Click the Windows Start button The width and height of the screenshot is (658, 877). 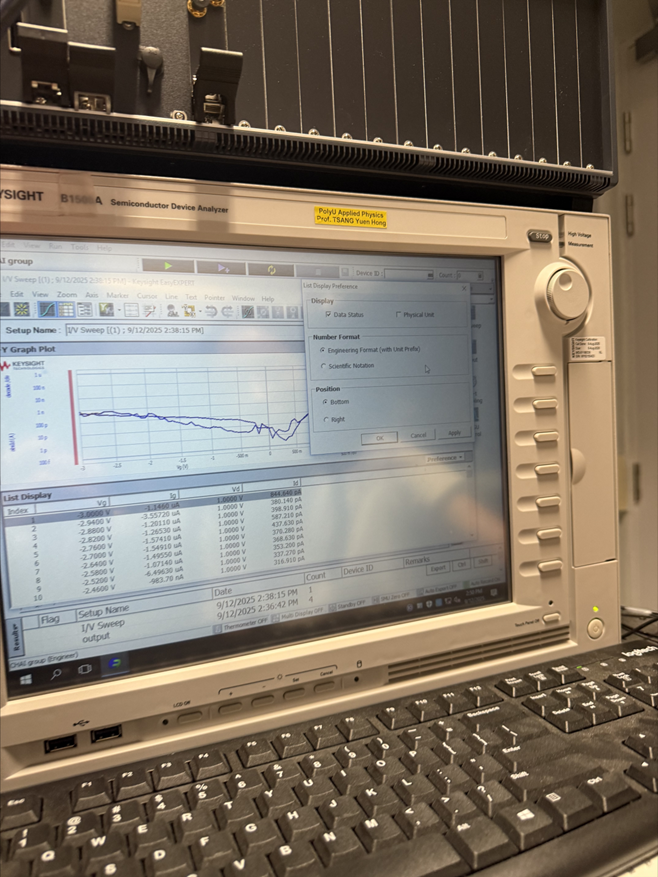25,679
